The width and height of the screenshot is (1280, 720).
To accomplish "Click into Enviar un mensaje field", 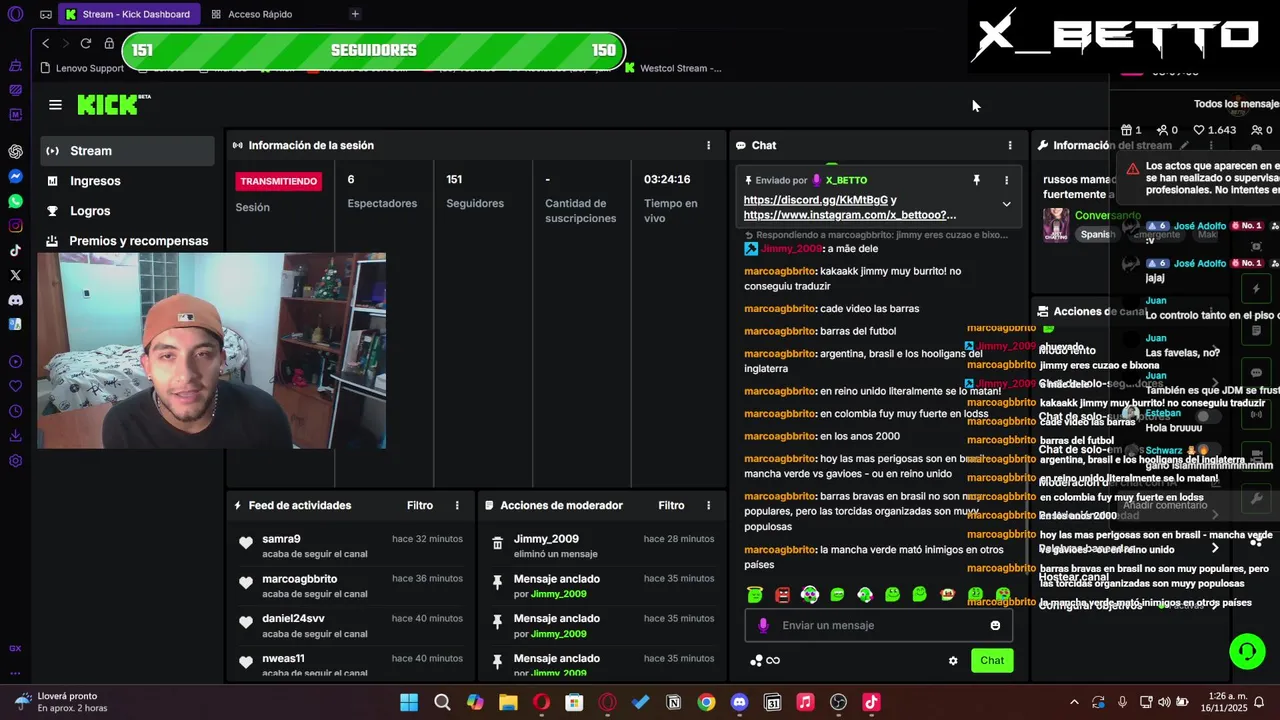I will 879,625.
